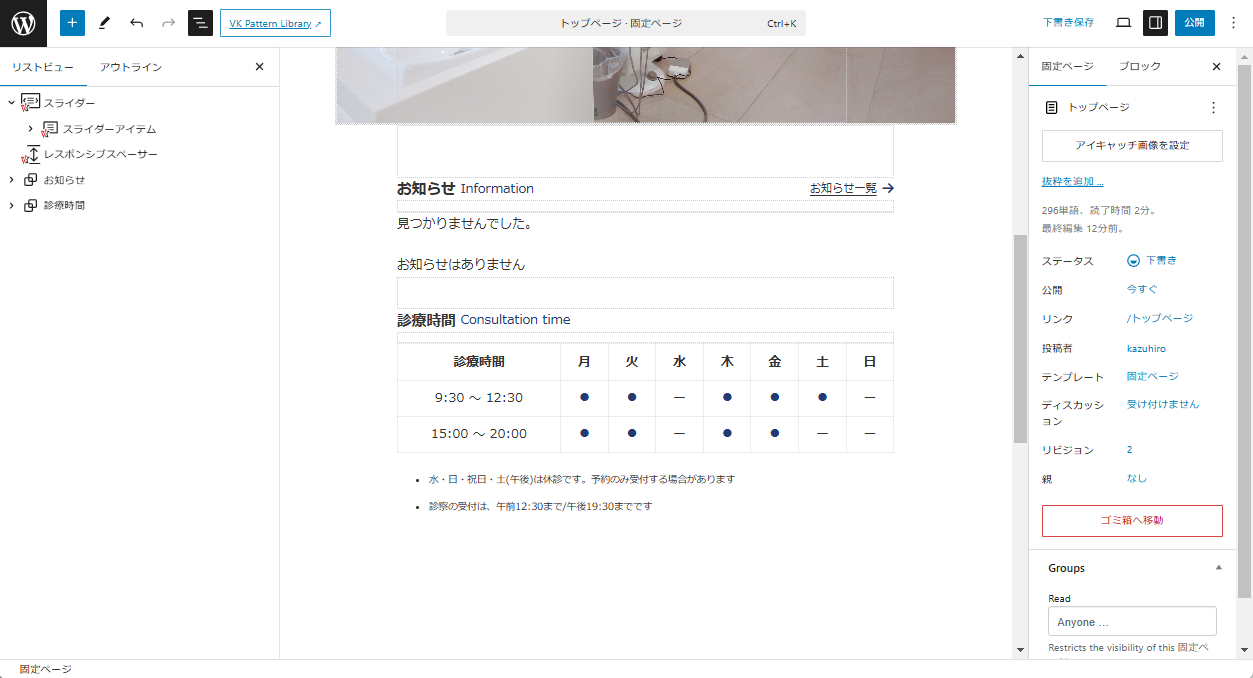Open the VK Pattern Library link
Screen dimensions: 1253x678
tap(275, 23)
